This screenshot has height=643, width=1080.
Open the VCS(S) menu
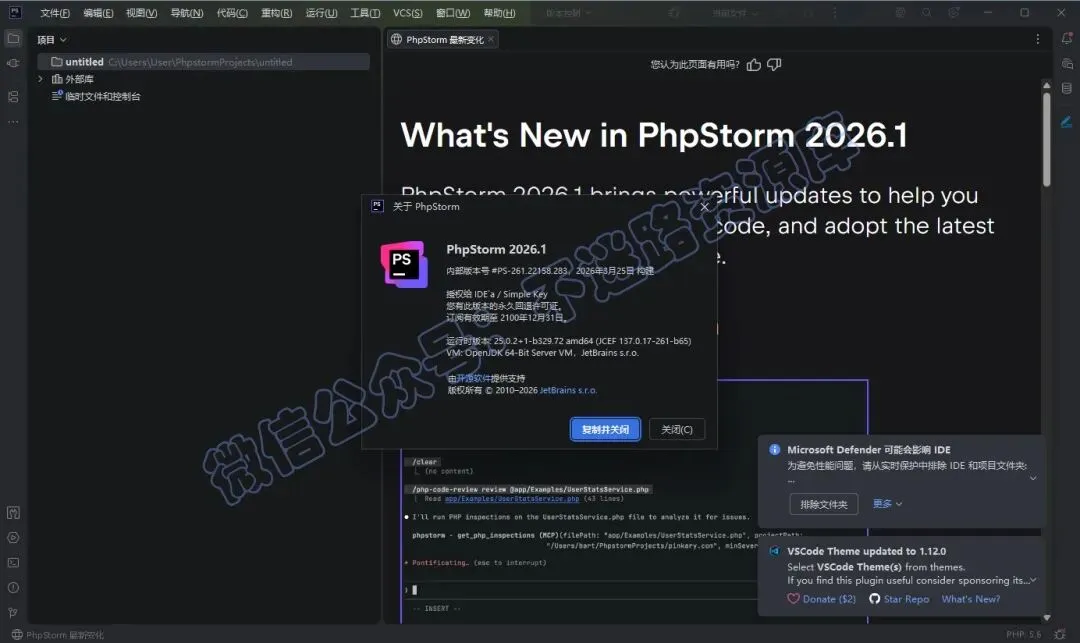tap(408, 13)
